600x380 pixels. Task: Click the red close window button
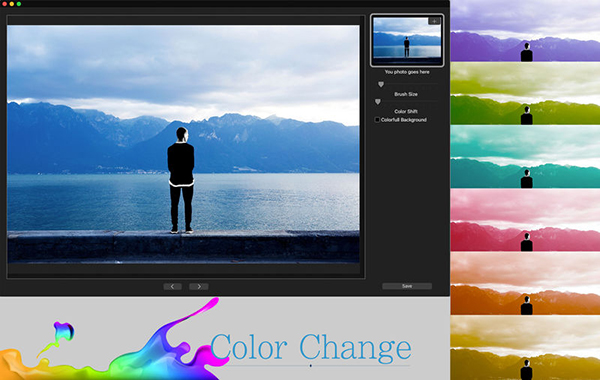pyautogui.click(x=5, y=4)
